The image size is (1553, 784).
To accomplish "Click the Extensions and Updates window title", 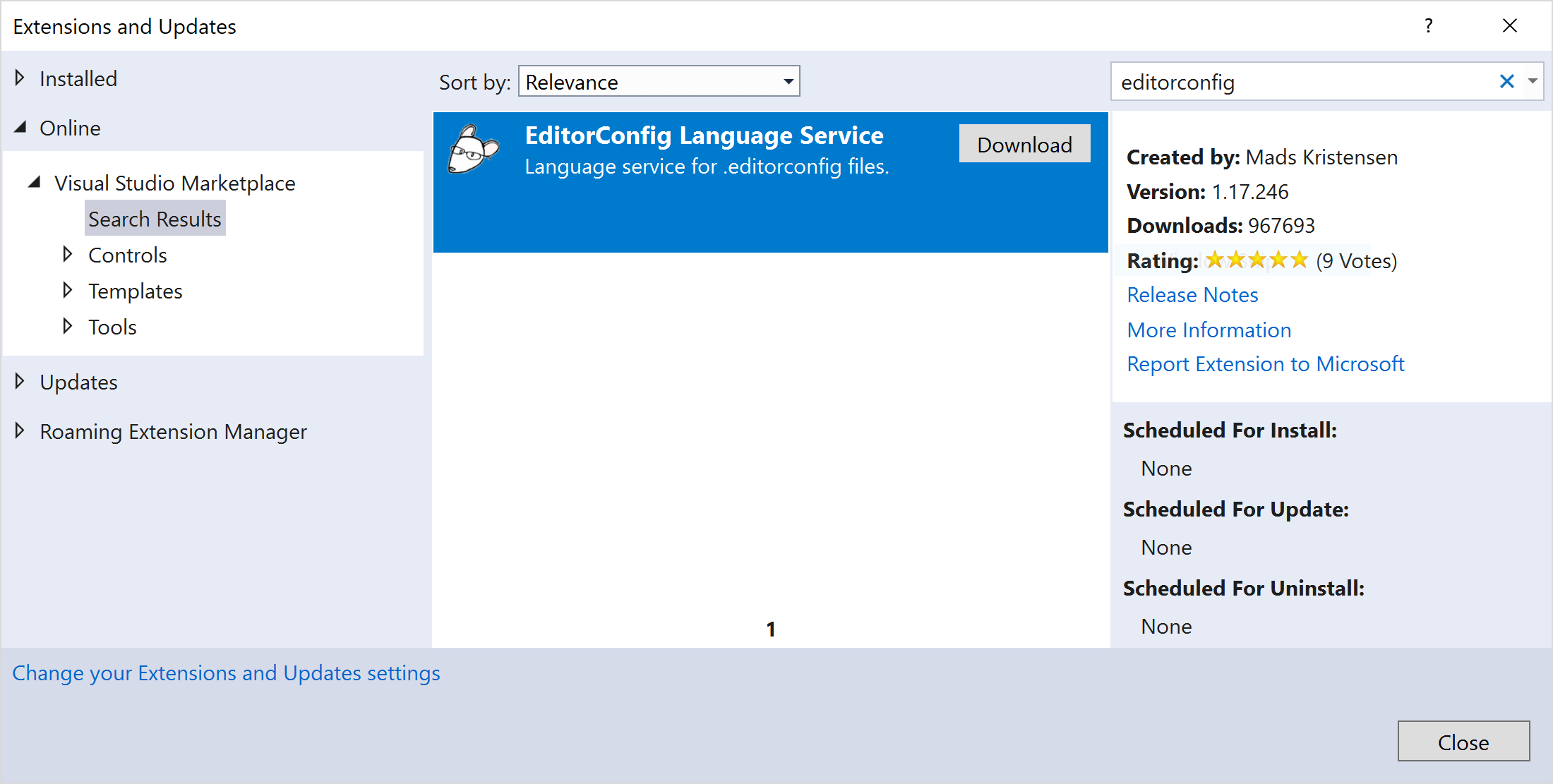I will [124, 26].
